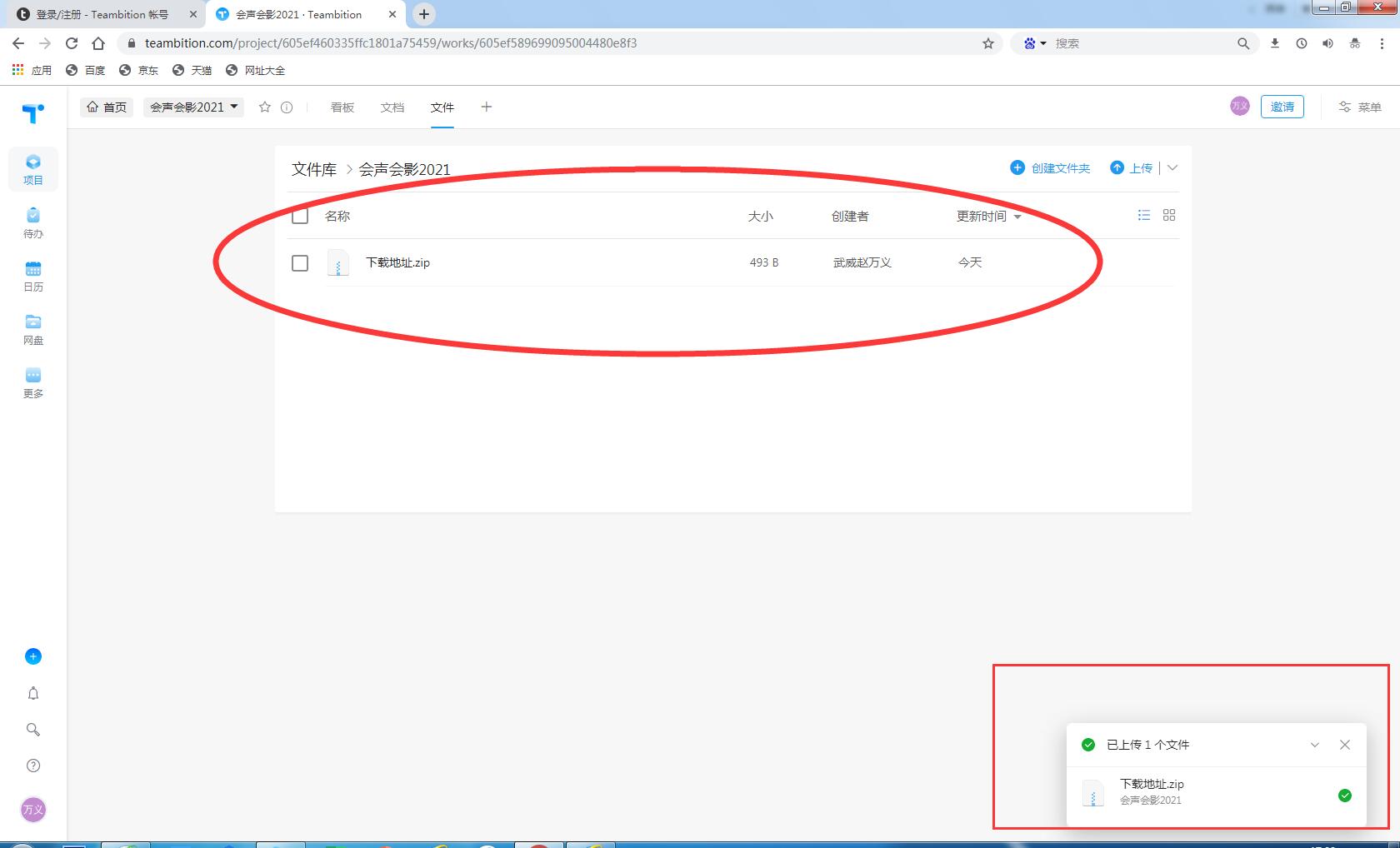
Task: Switch to list view
Action: [x=1144, y=215]
